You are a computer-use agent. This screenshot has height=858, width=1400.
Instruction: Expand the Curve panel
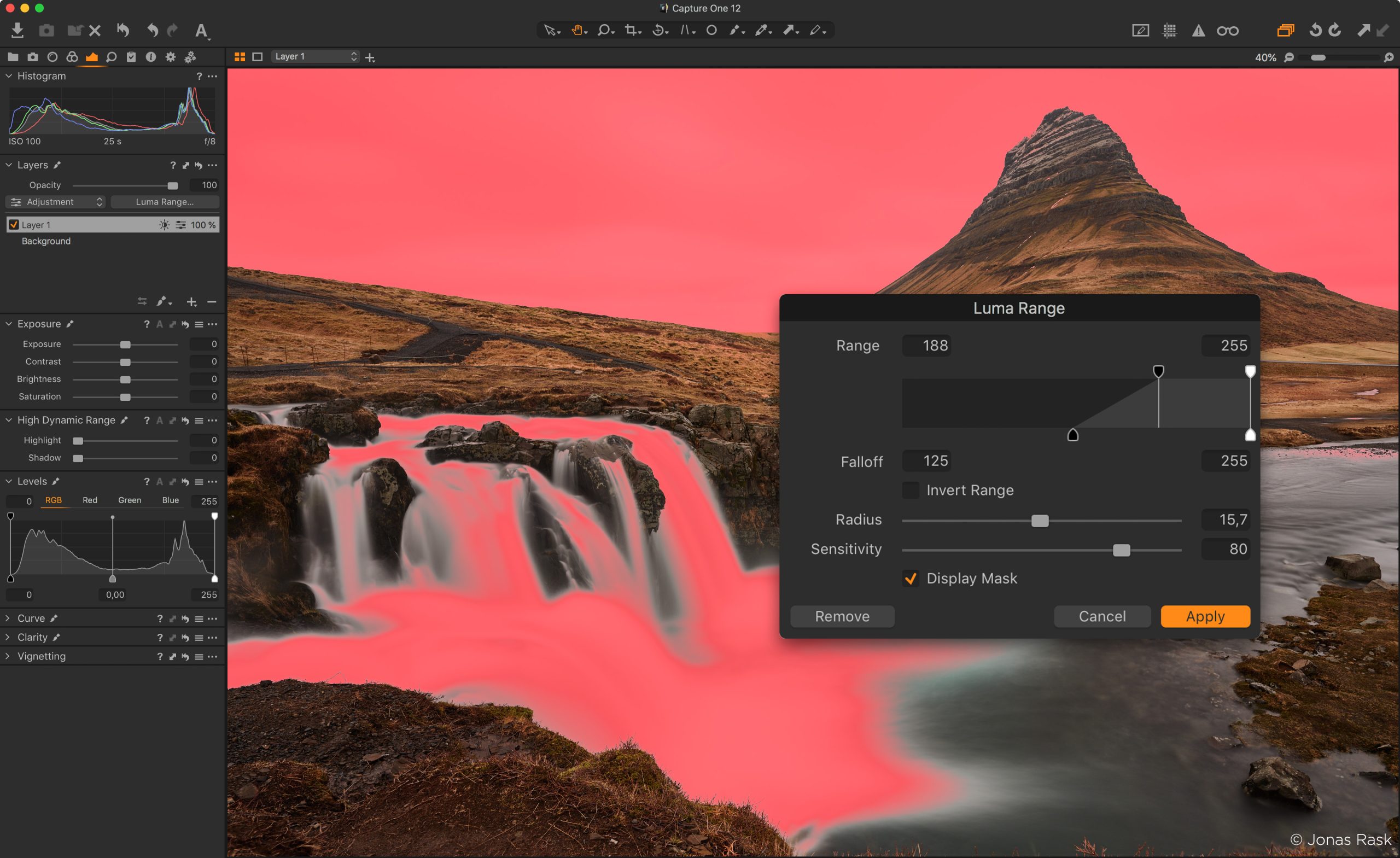(x=8, y=618)
